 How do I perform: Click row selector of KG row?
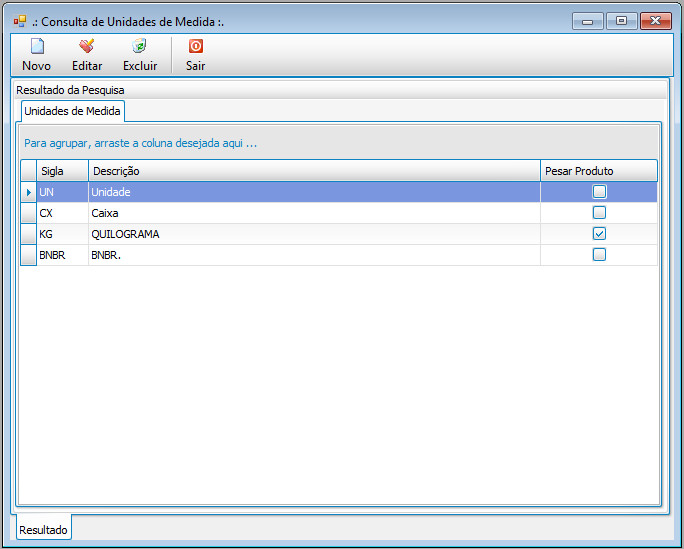(29, 234)
